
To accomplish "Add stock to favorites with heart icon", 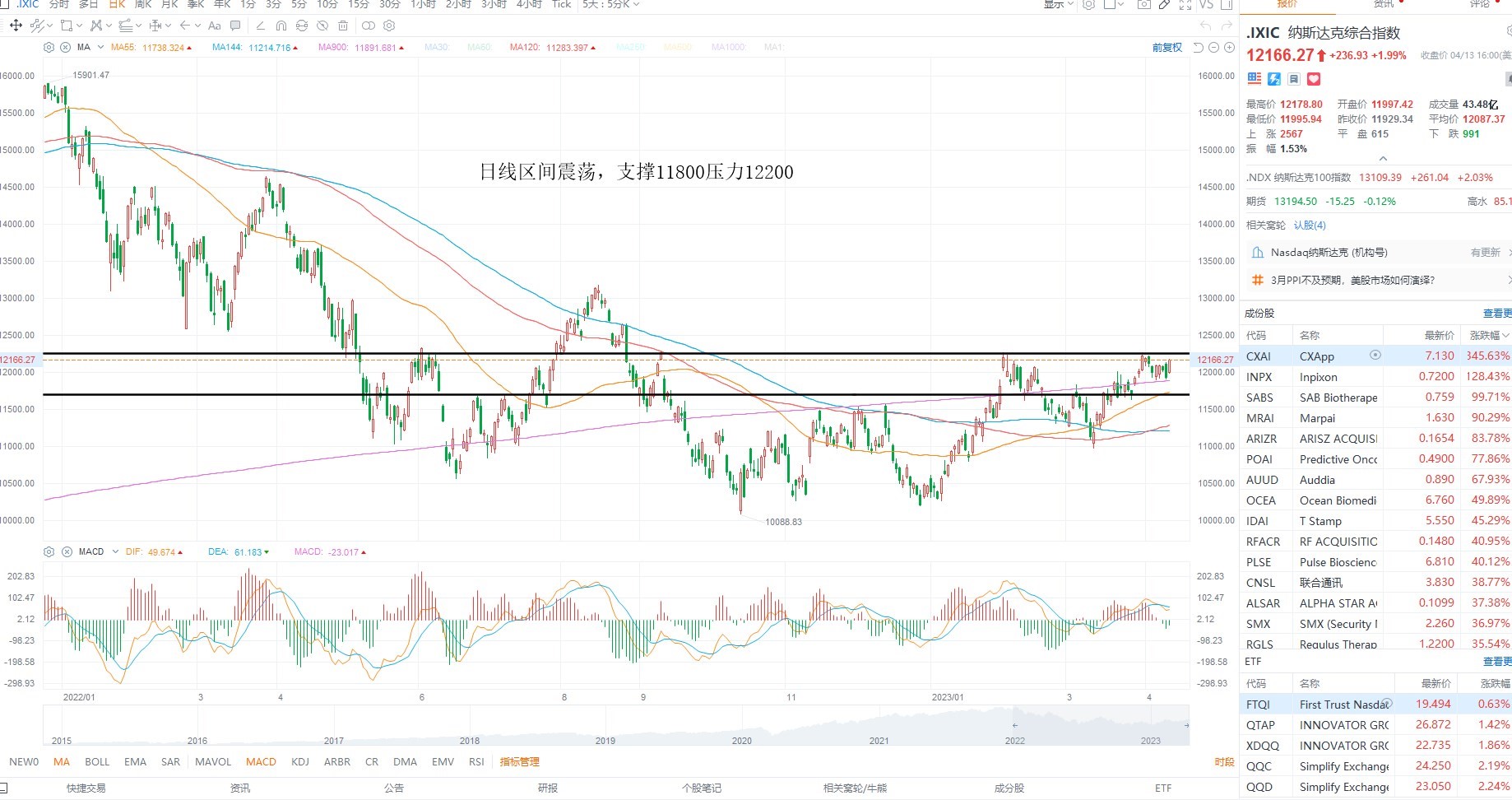I will 1314,79.
